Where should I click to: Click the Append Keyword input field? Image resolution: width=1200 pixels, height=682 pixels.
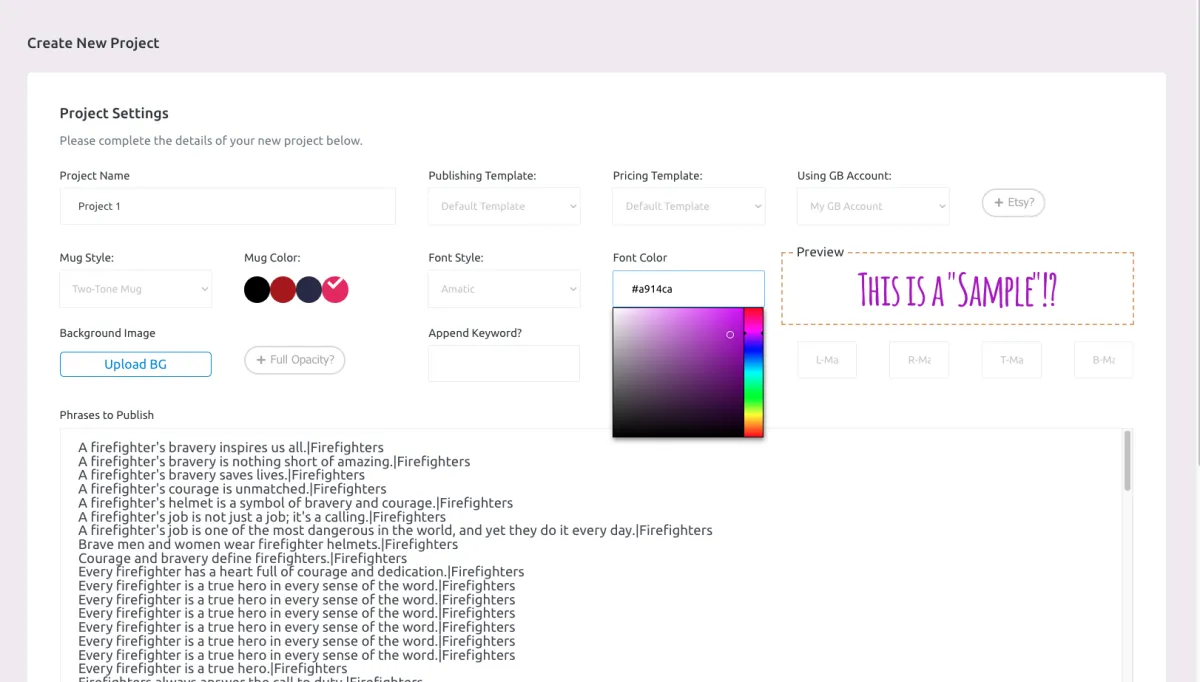504,363
